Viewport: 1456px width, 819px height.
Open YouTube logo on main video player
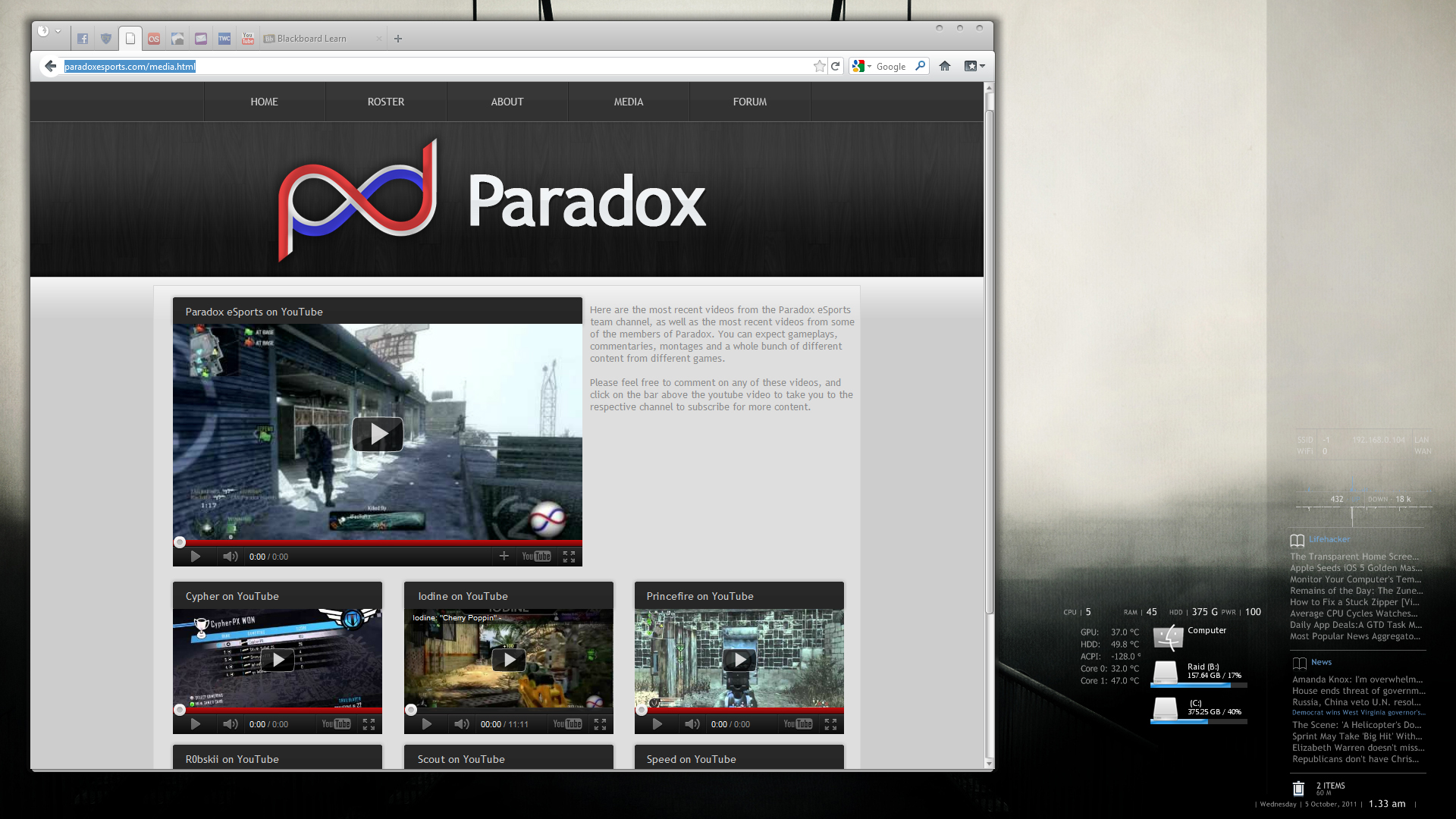point(536,557)
